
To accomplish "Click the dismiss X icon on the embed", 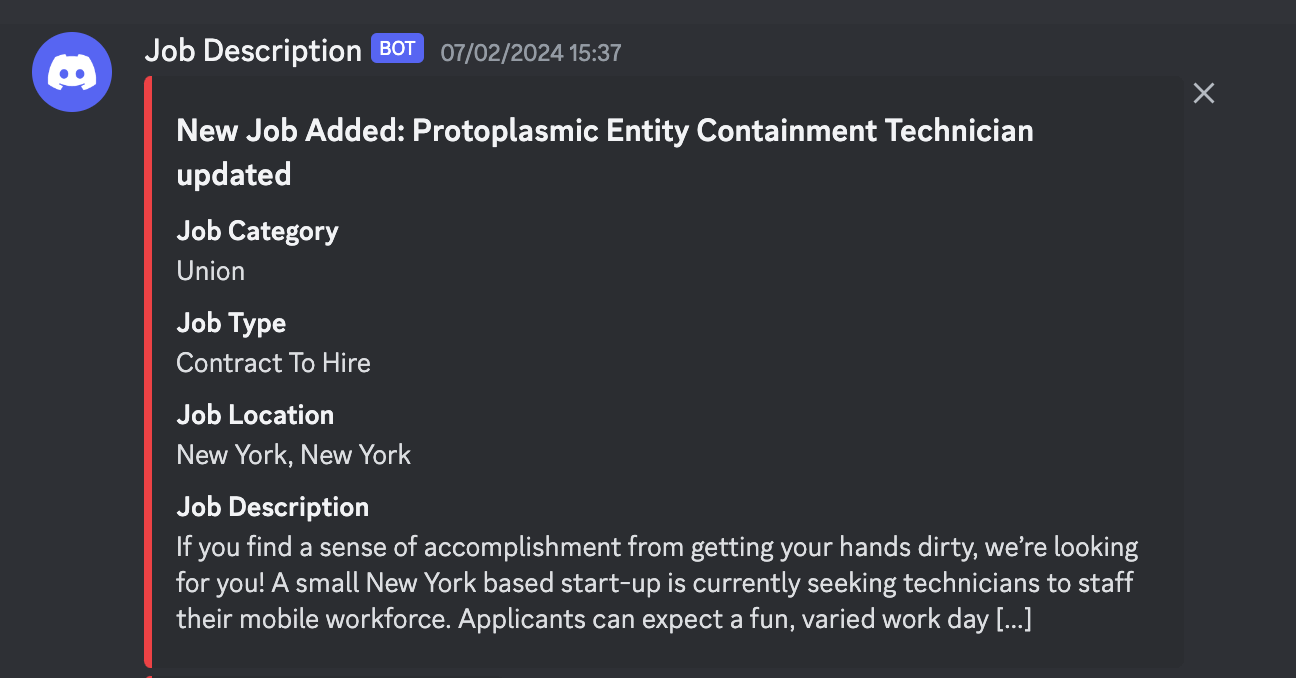I will point(1203,92).
